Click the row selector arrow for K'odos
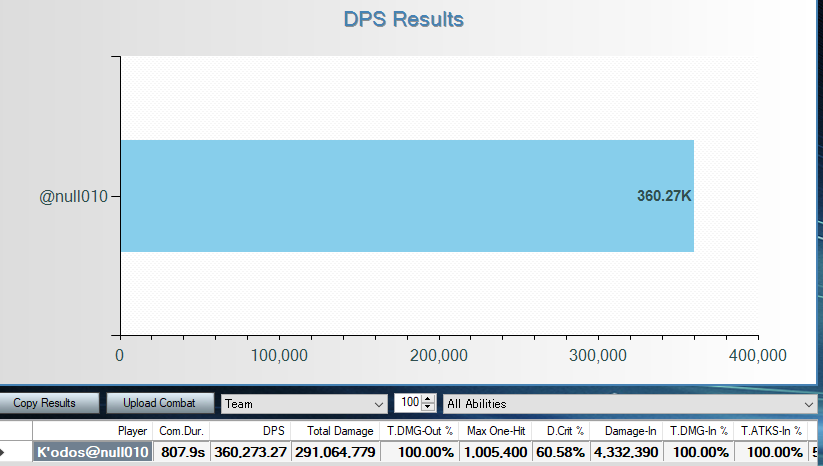The width and height of the screenshot is (823, 466). coord(16,453)
